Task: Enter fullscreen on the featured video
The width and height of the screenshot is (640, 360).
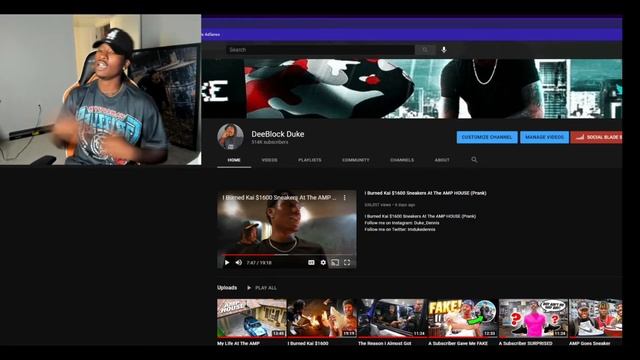Action: 347,262
